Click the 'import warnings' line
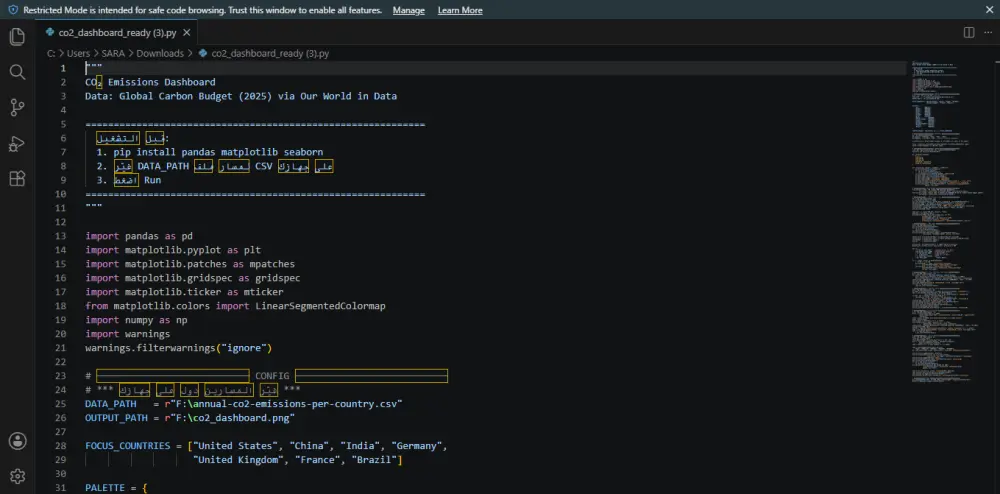1000x494 pixels. (128, 334)
